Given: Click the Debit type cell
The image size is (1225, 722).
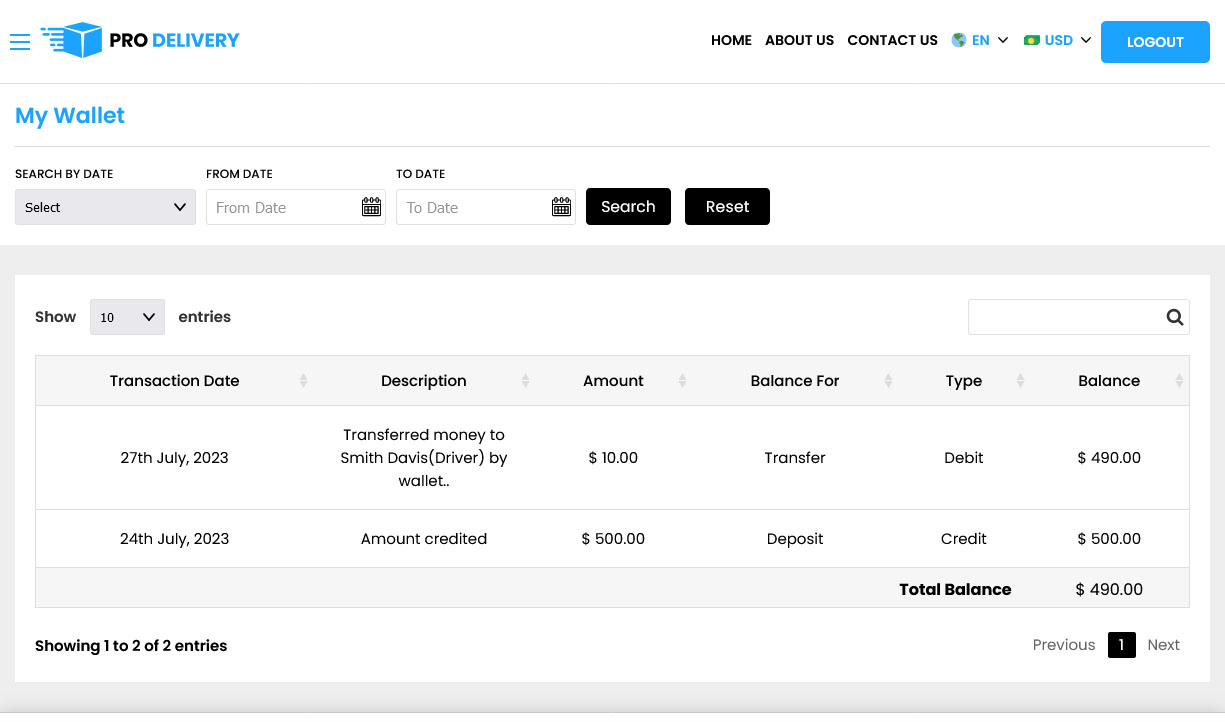Looking at the screenshot, I should point(964,458).
